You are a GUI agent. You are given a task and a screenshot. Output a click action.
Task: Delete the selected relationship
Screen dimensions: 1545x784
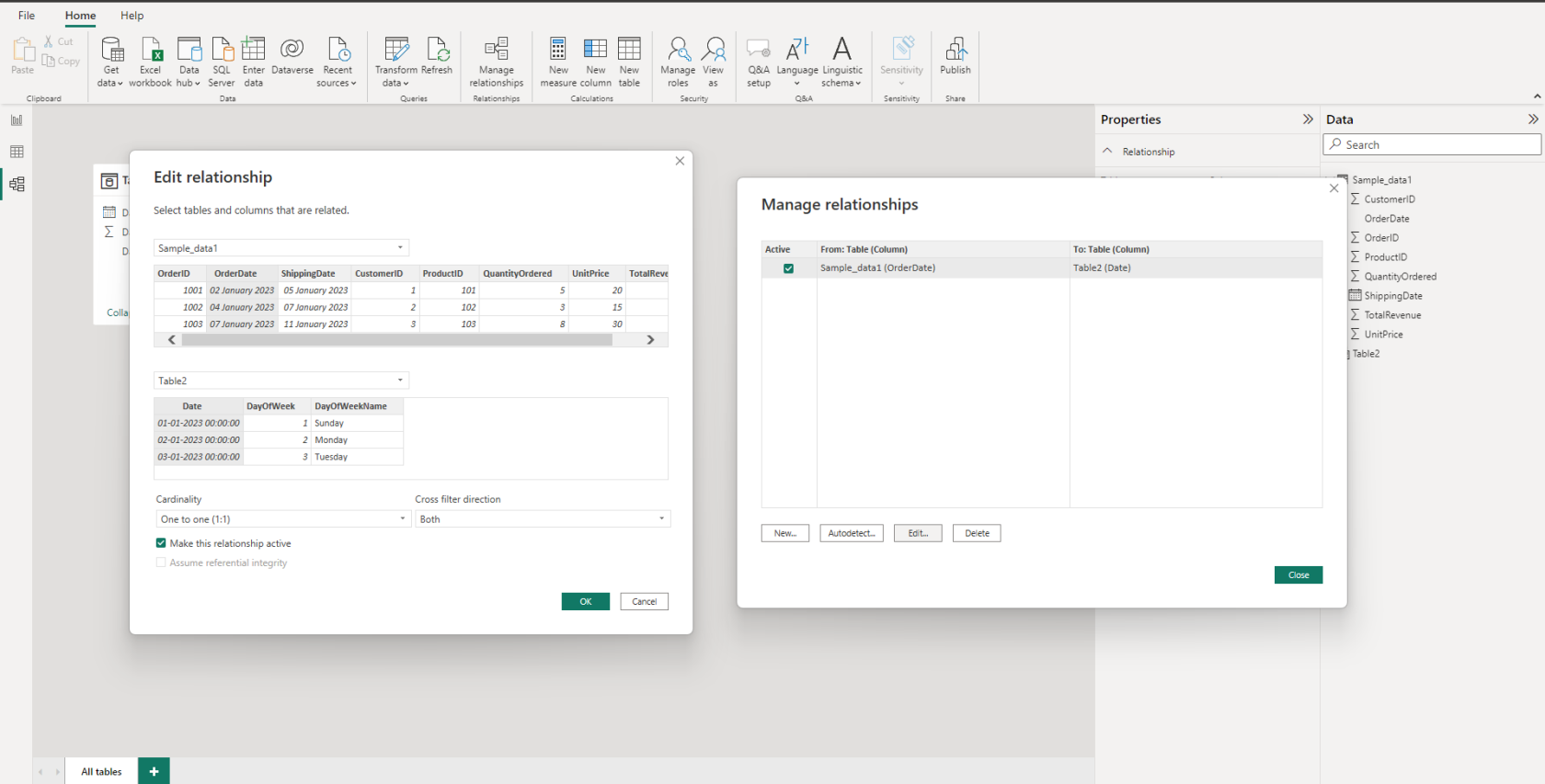(x=977, y=533)
